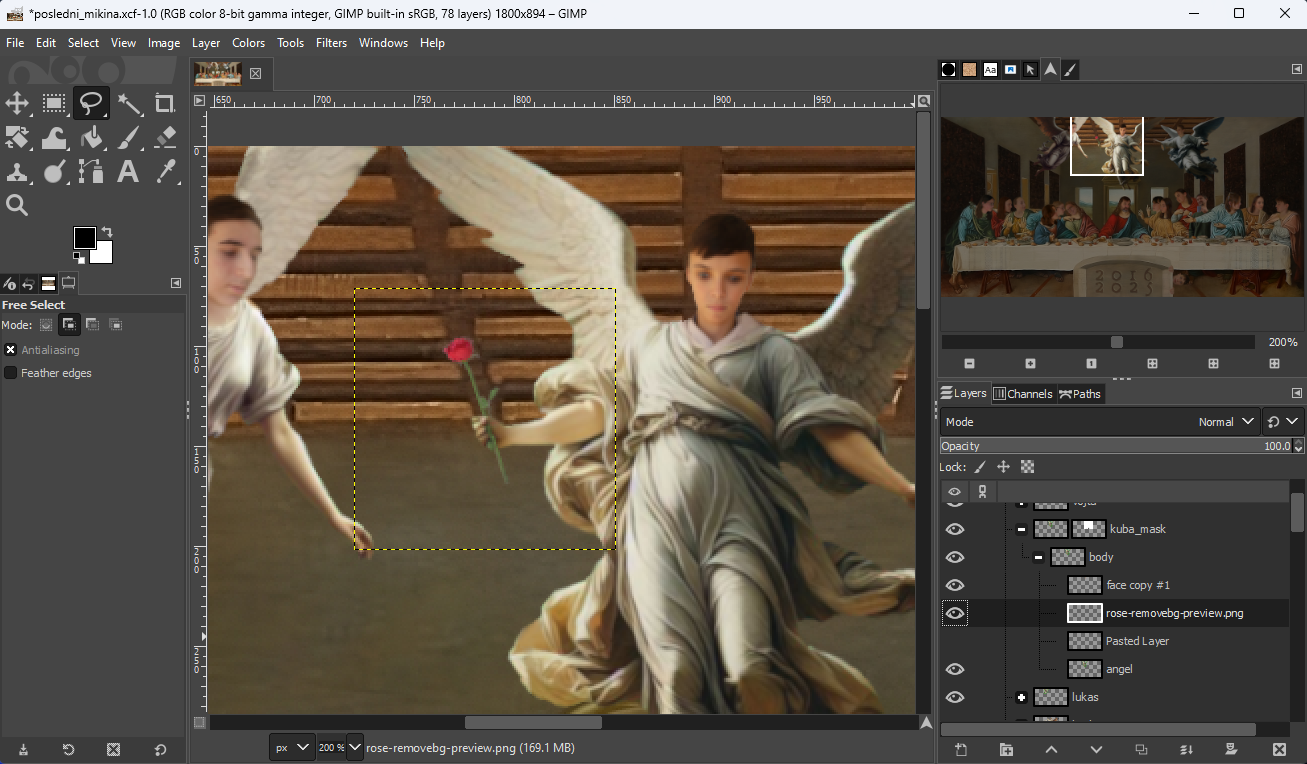Screen dimensions: 1307x764
Task: Hide the lukas layer group
Action: [955, 697]
